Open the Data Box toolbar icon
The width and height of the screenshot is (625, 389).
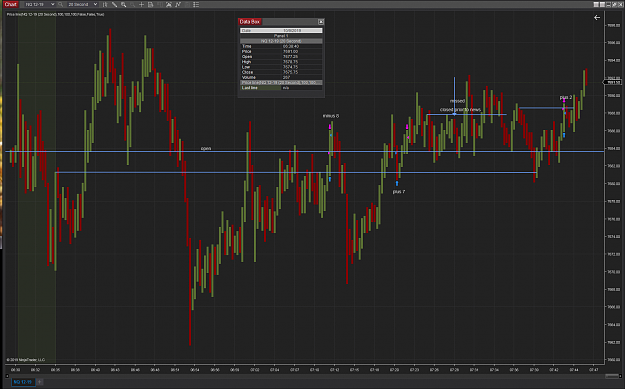click(x=151, y=4)
